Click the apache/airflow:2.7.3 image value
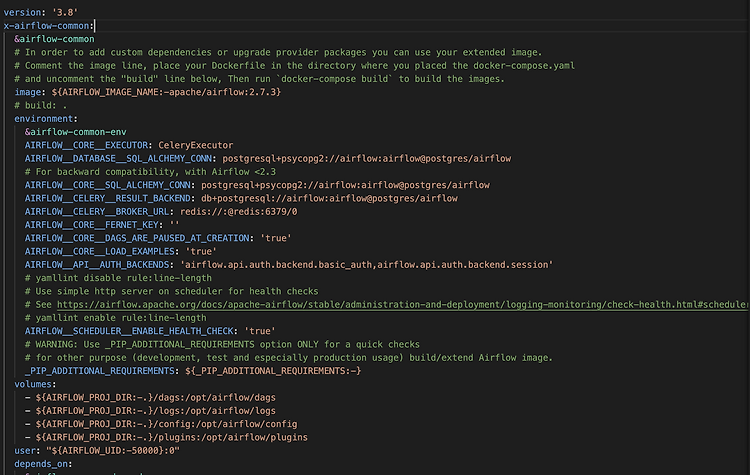Viewport: 750px width, 475px height. pos(166,92)
